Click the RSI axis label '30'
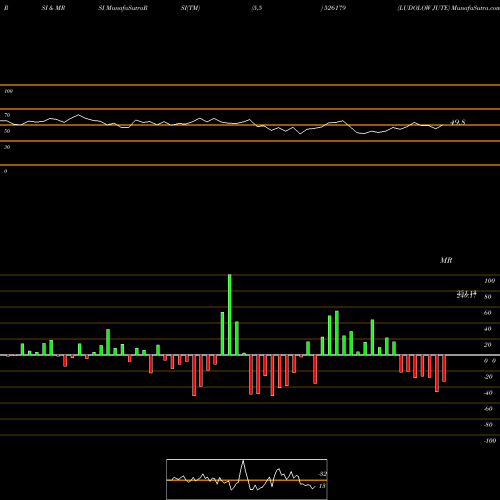The image size is (500, 500). click(x=7, y=147)
